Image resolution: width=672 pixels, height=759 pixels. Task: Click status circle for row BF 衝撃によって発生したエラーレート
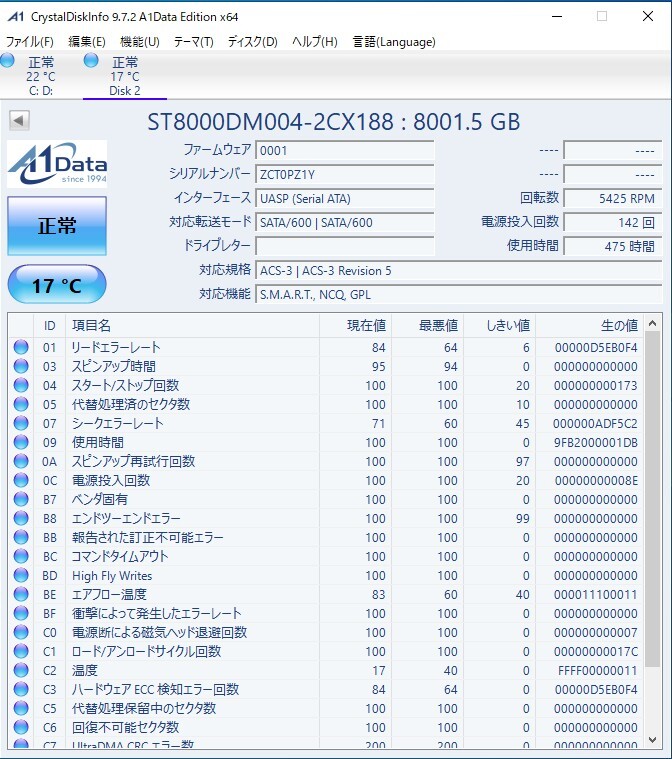21,613
